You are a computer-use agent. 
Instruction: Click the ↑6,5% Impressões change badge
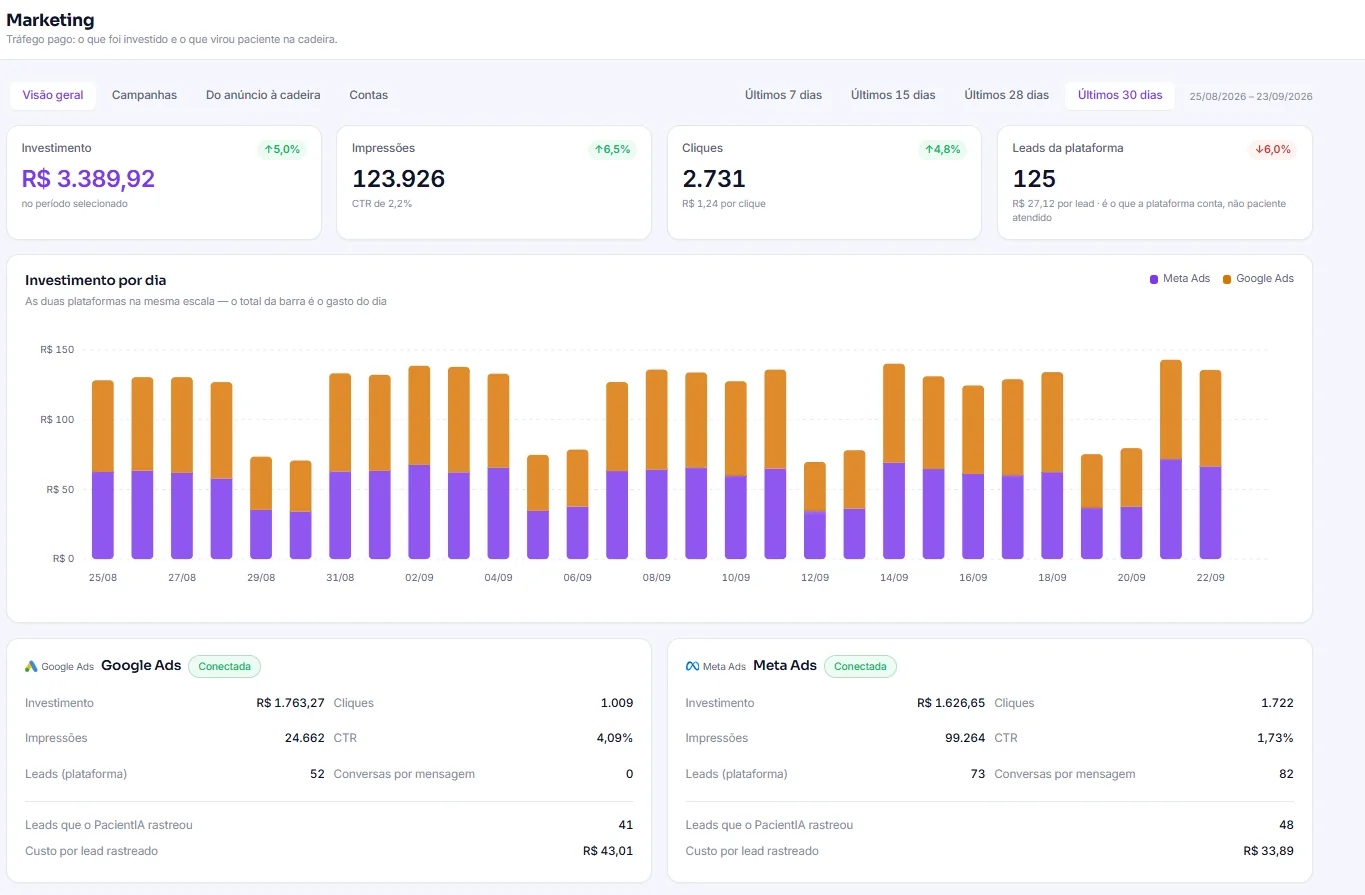(x=612, y=149)
